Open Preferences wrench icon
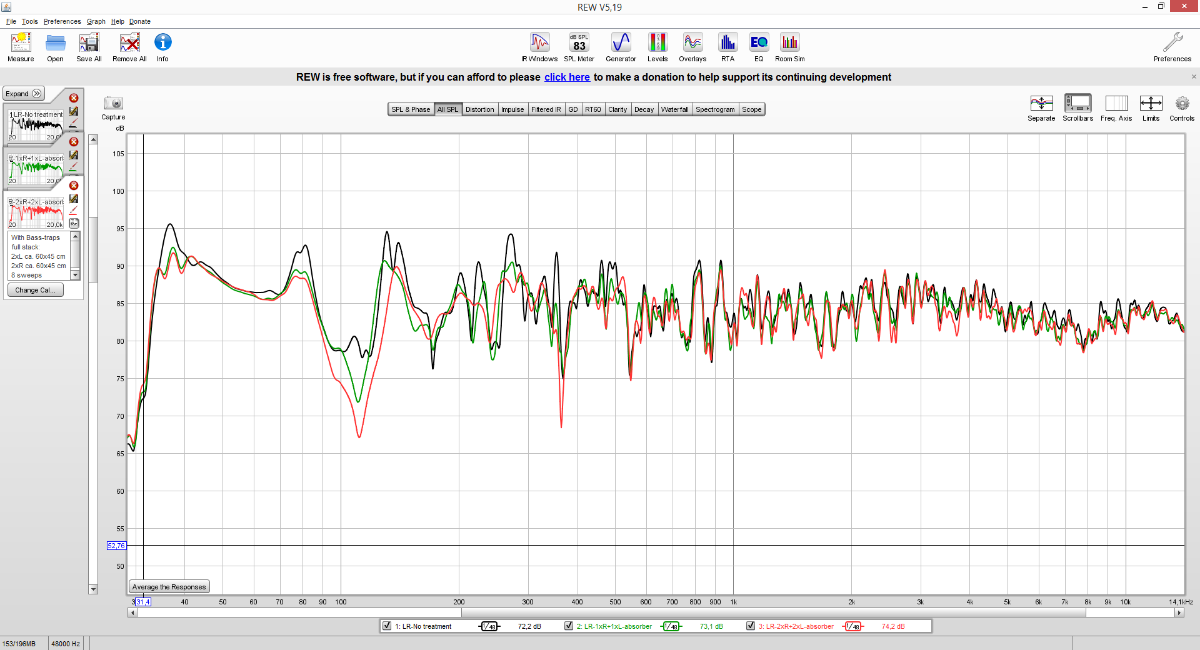This screenshot has width=1200, height=650. coord(1172,43)
